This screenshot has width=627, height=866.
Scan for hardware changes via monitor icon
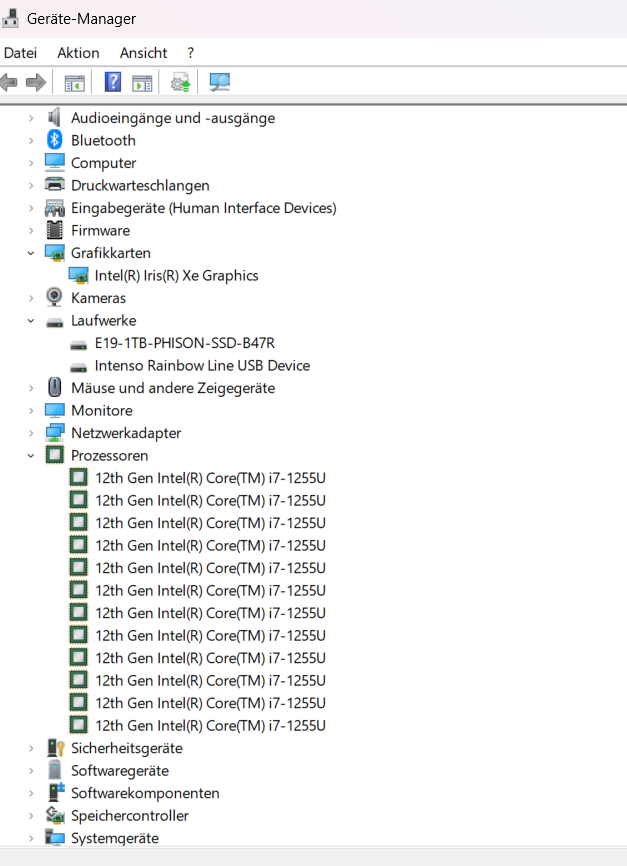click(219, 83)
